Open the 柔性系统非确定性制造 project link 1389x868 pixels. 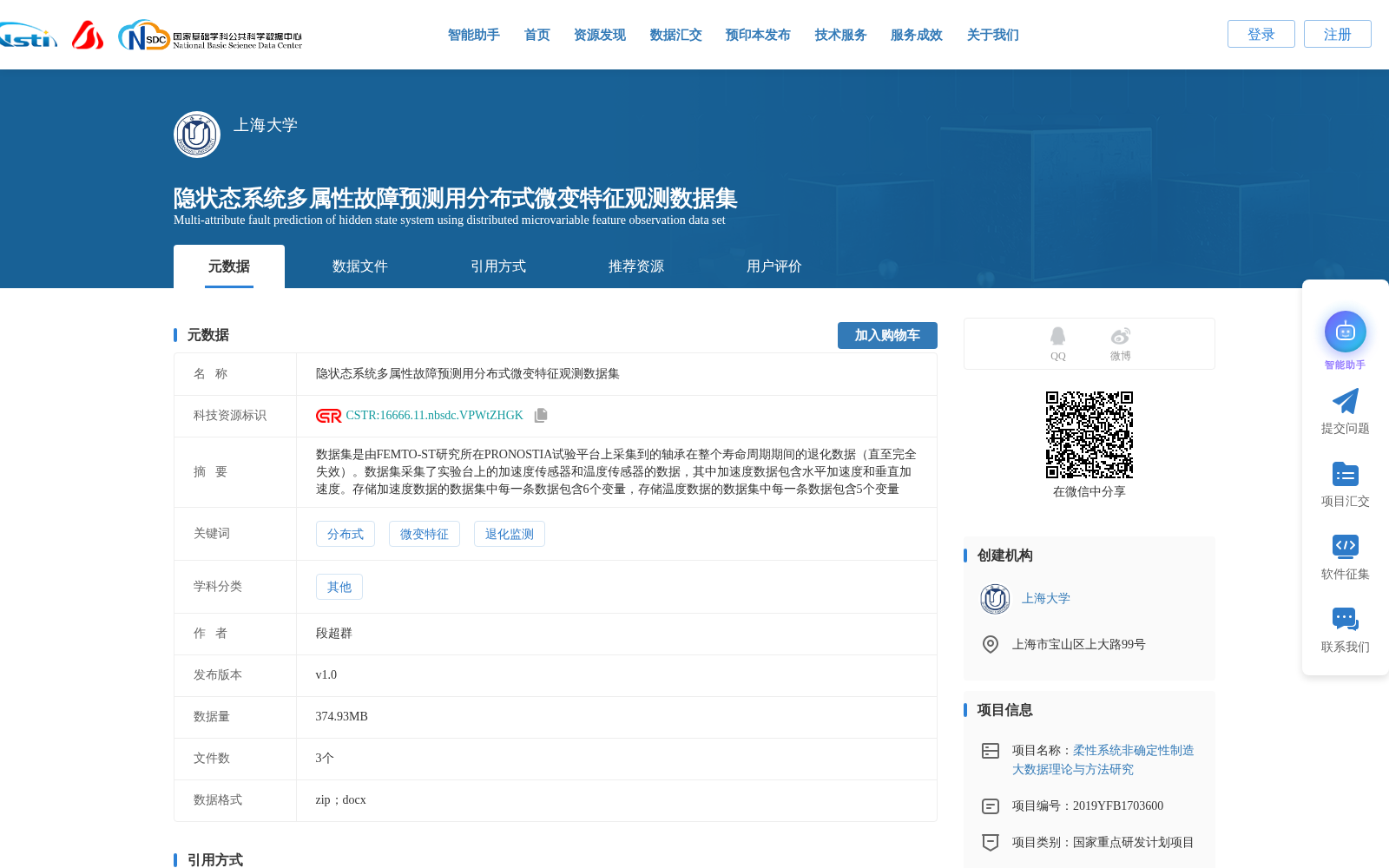point(1103,759)
